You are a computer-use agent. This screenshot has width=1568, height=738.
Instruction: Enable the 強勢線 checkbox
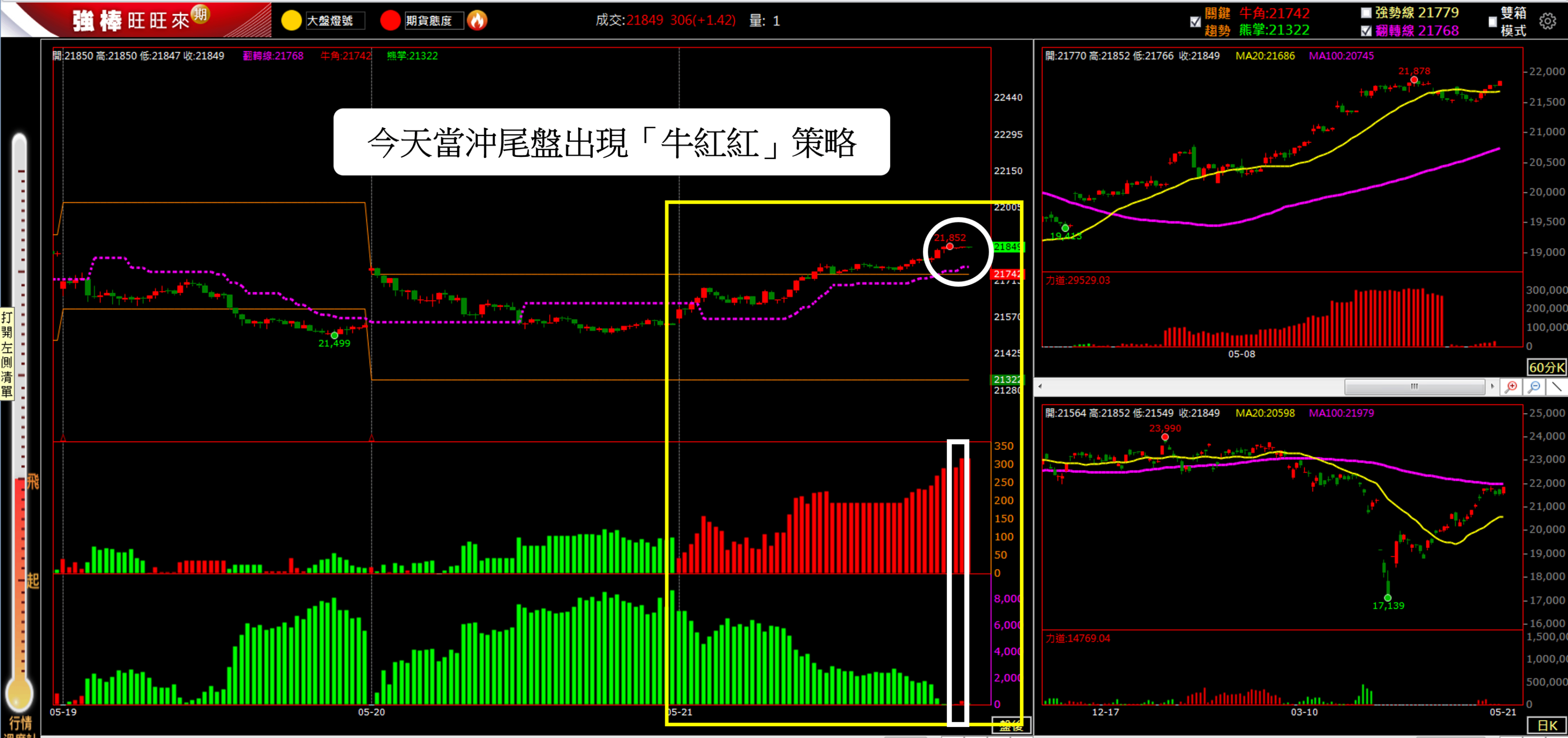tap(1367, 13)
